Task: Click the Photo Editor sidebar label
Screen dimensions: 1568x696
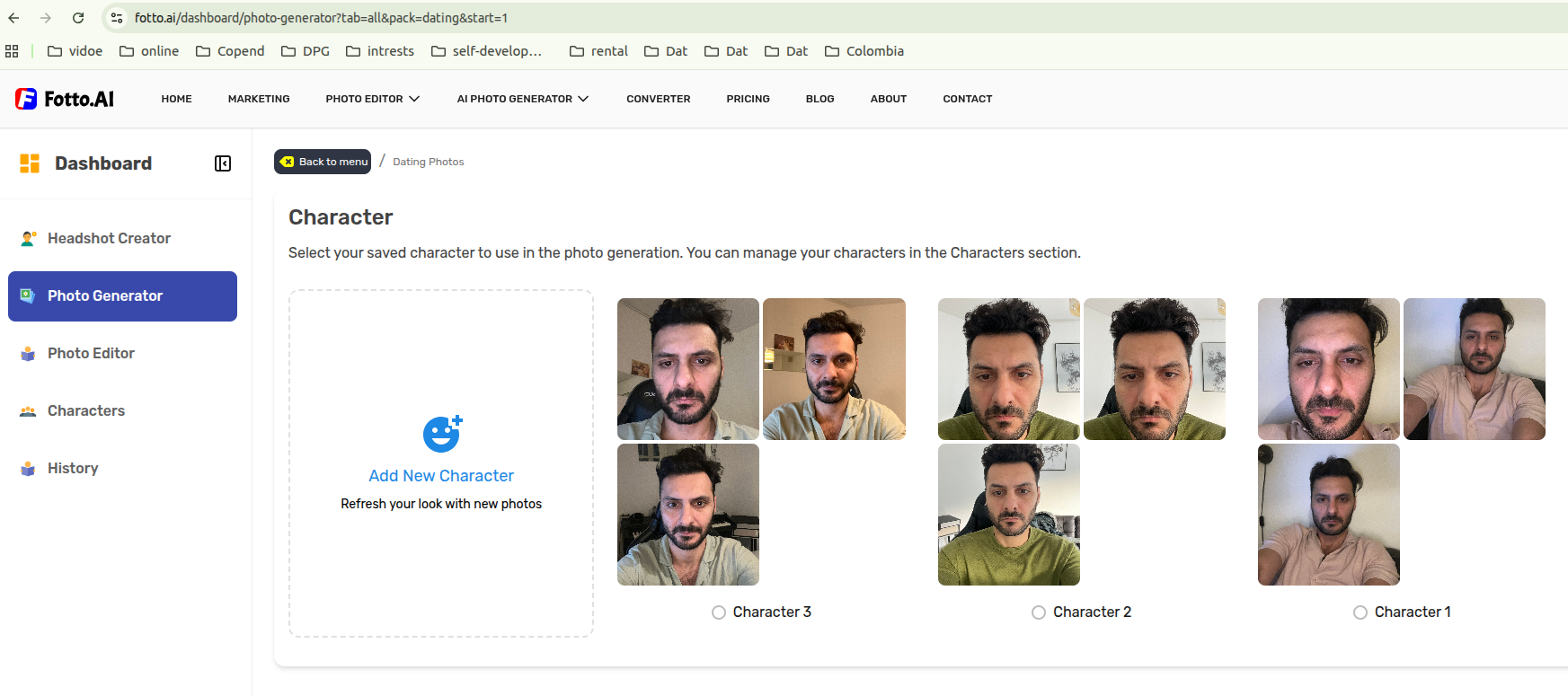Action: coord(91,353)
